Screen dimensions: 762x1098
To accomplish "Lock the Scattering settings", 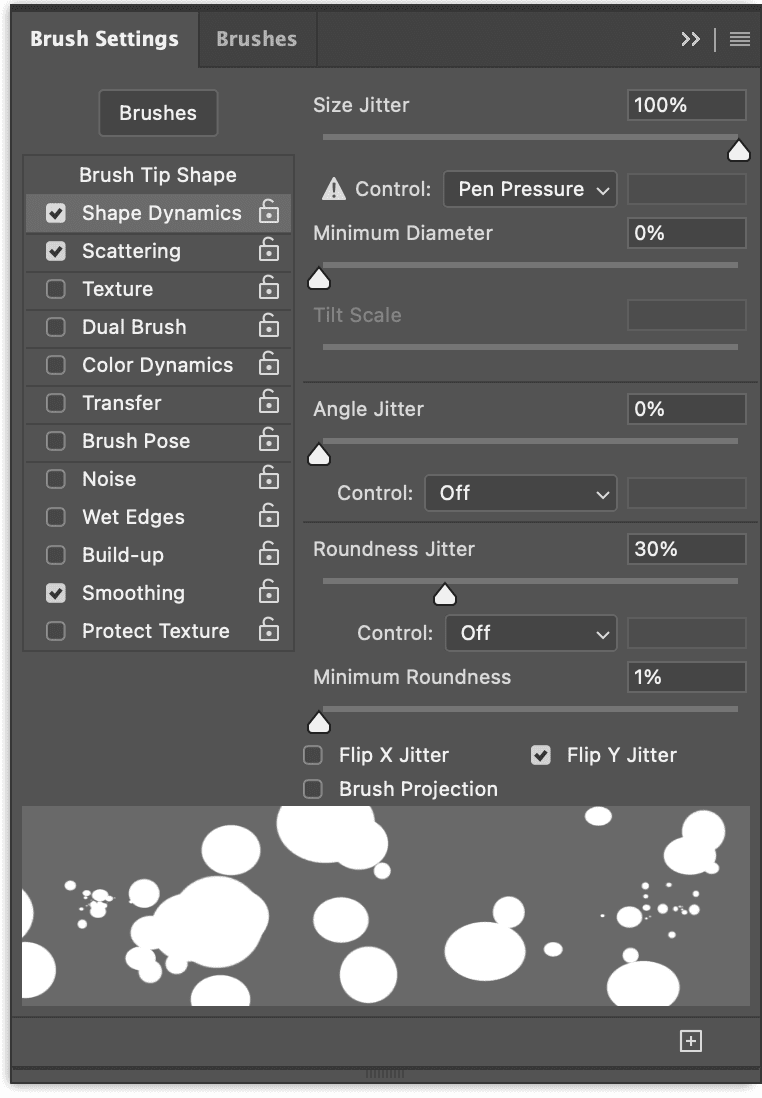I will point(269,251).
